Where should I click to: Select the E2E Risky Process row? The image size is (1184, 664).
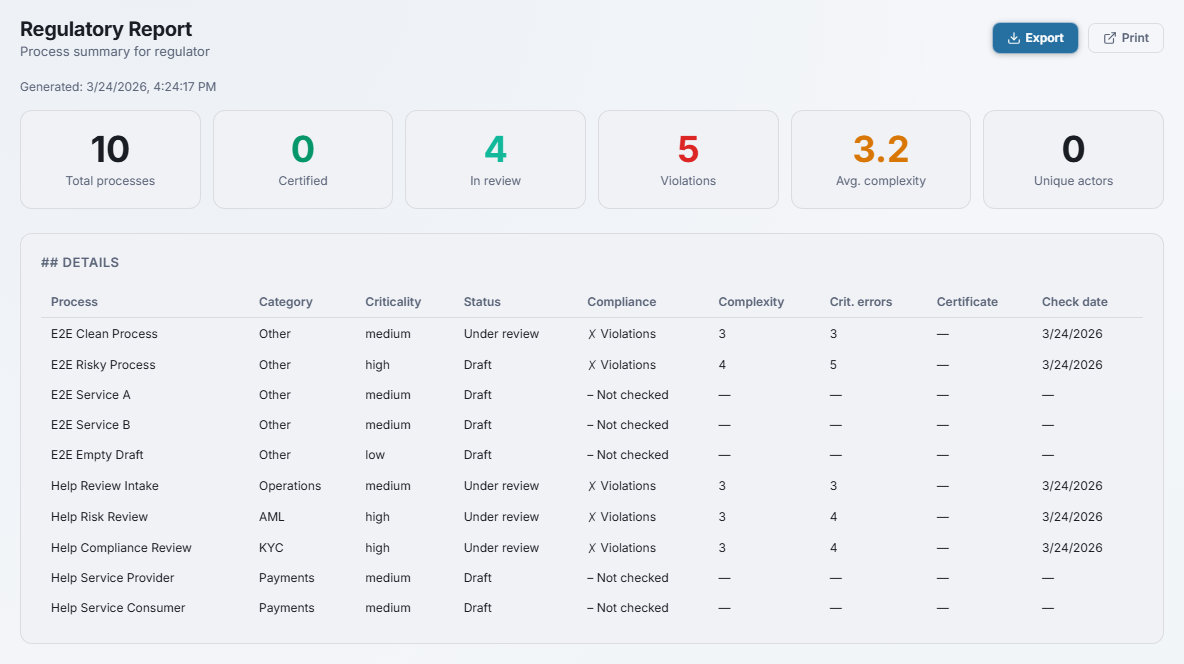point(103,365)
